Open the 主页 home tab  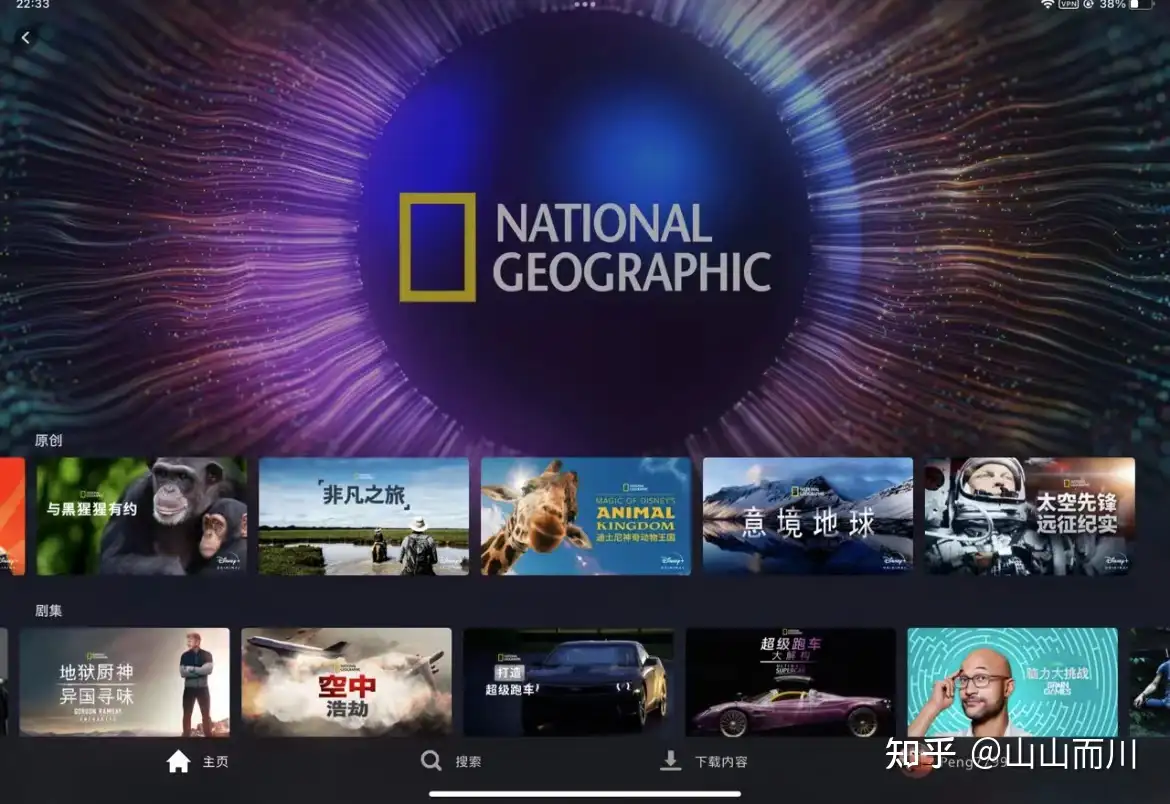pyautogui.click(x=197, y=761)
